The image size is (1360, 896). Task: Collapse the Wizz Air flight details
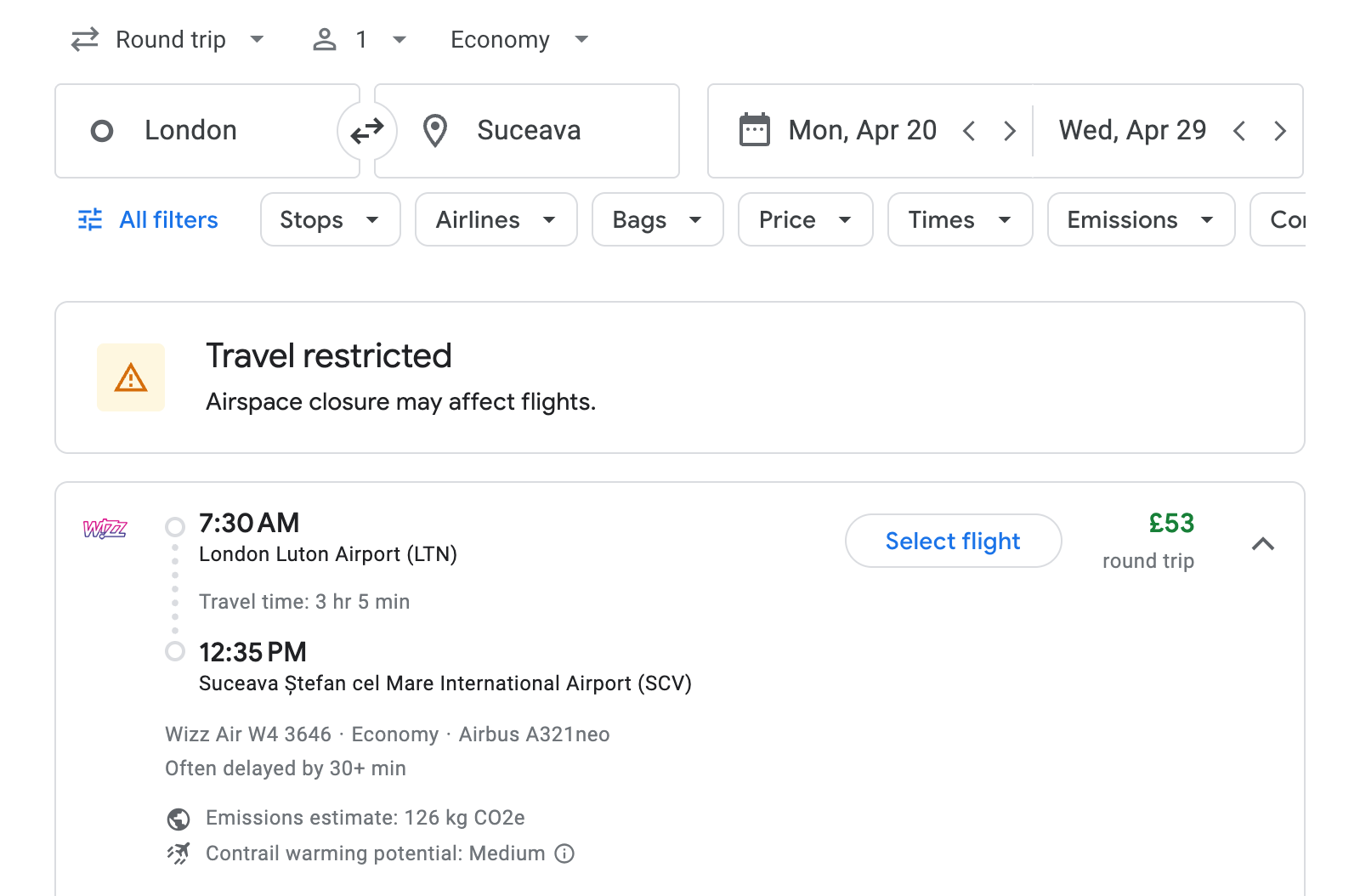tap(1264, 544)
